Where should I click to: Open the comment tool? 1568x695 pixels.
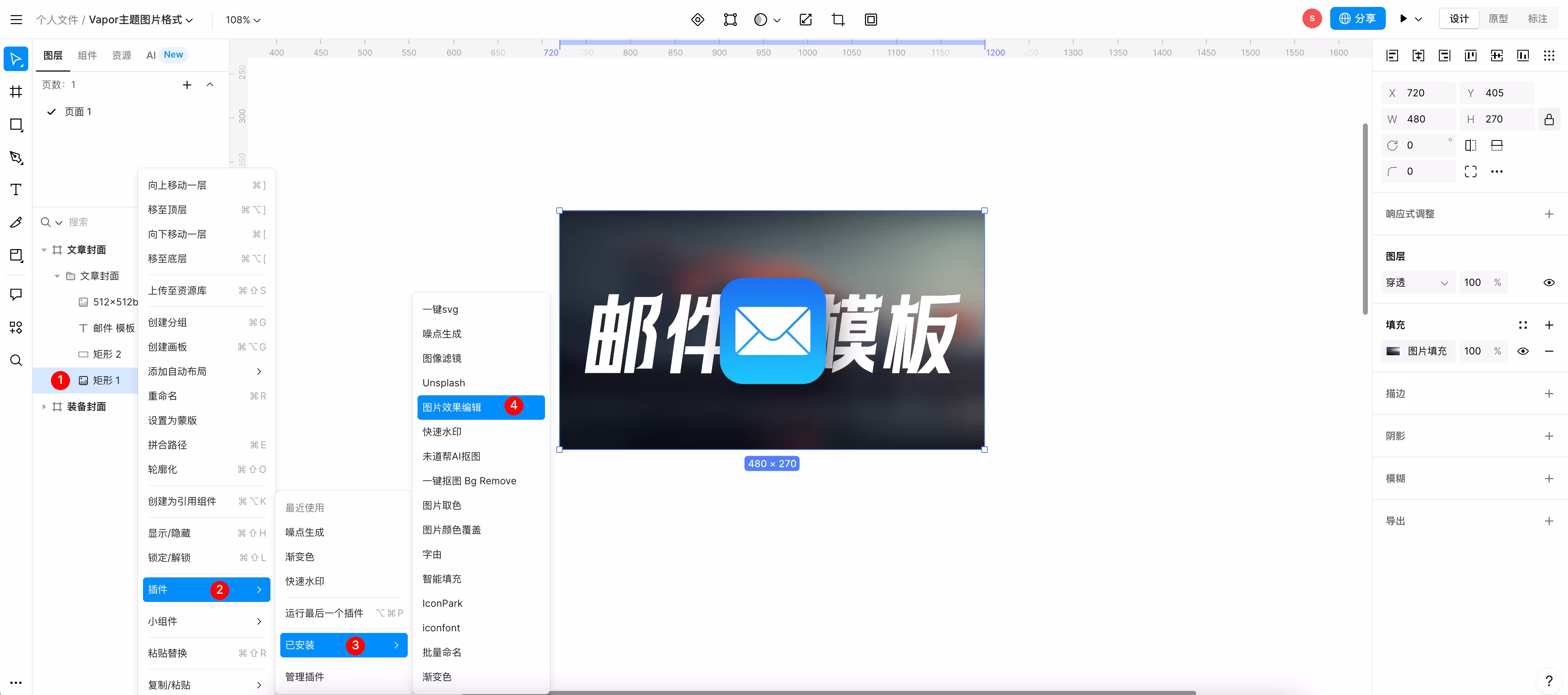coord(16,294)
